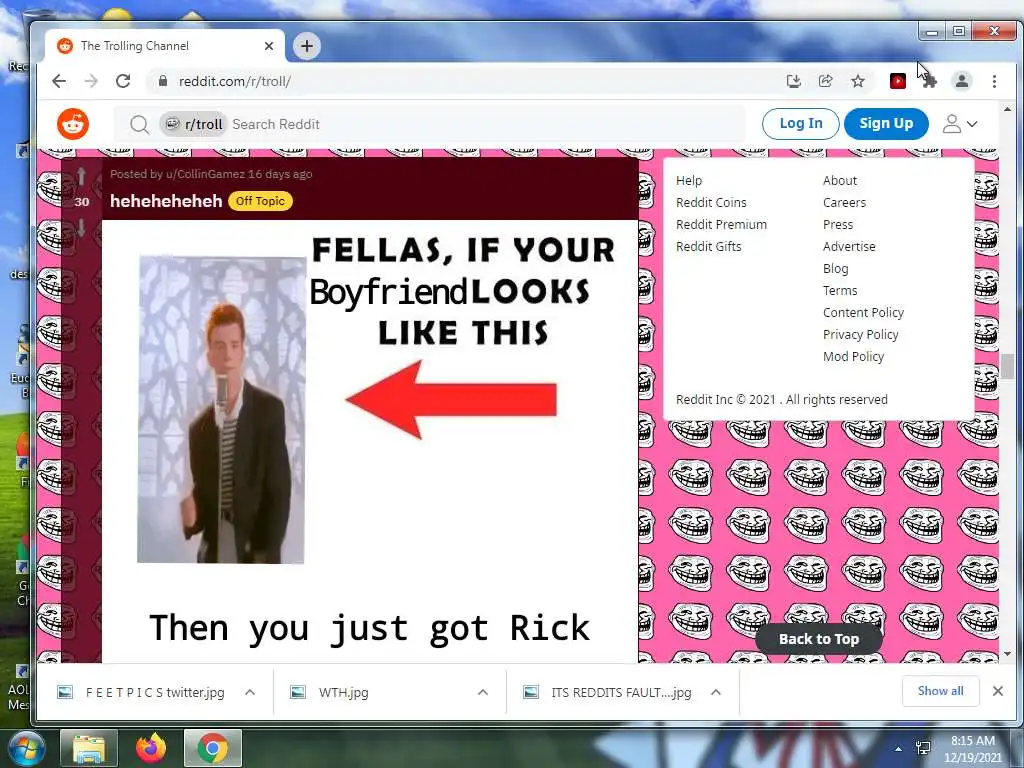Click the address bar URL reddit.com/r/troll/
Image resolution: width=1024 pixels, height=768 pixels.
click(234, 81)
